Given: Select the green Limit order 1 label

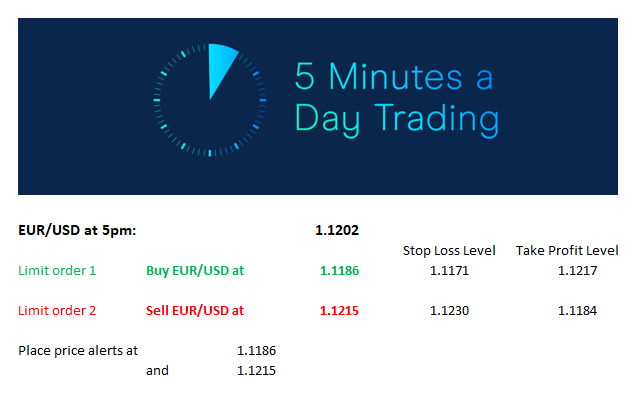Looking at the screenshot, I should point(57,270).
